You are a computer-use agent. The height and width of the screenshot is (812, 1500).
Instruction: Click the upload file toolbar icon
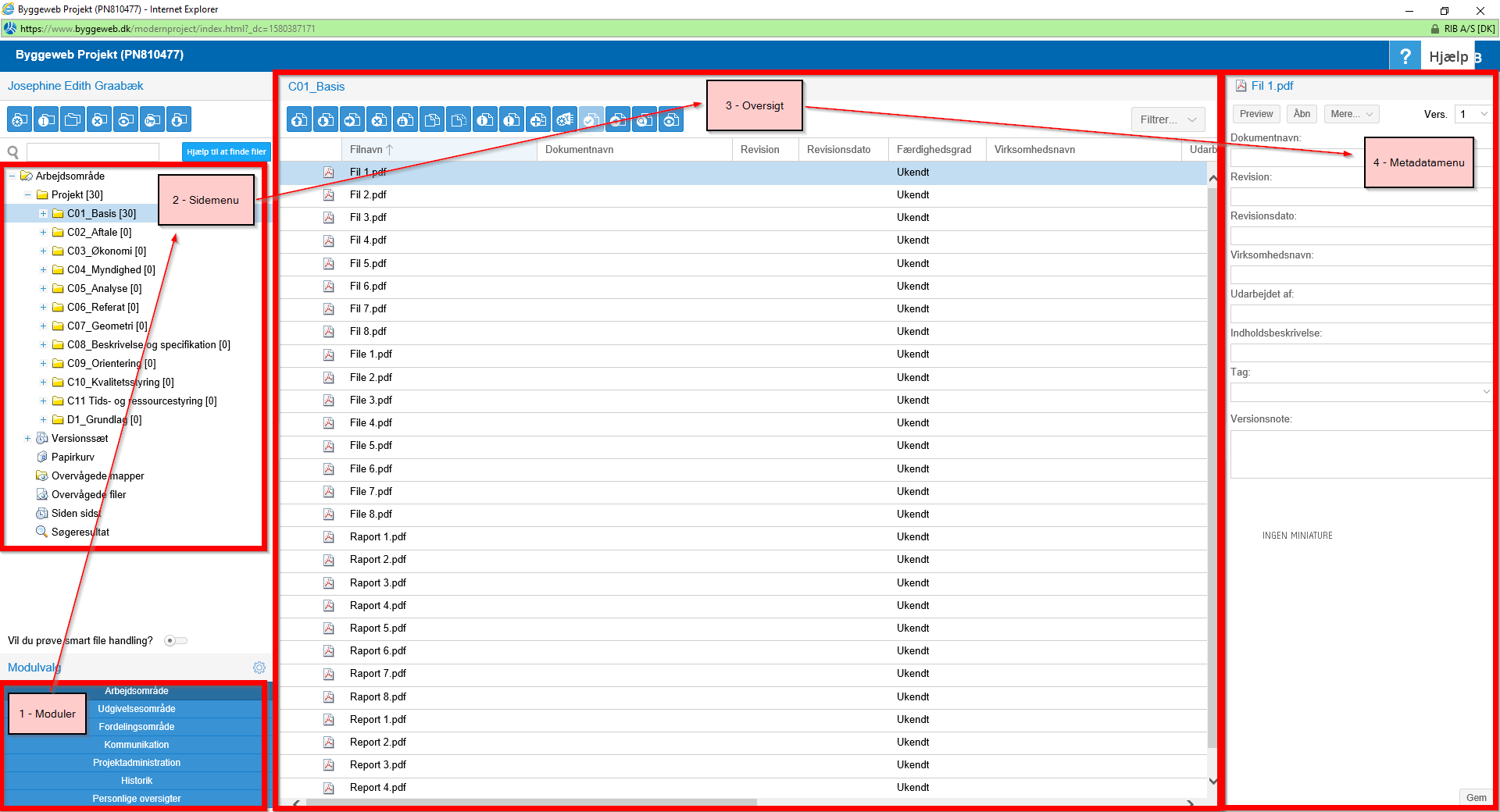[x=299, y=120]
